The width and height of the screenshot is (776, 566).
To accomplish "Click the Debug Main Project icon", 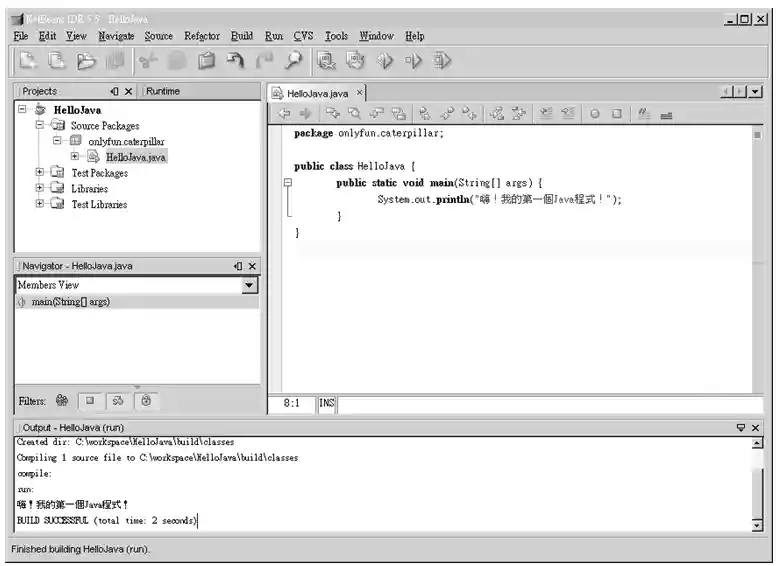I will pos(413,61).
